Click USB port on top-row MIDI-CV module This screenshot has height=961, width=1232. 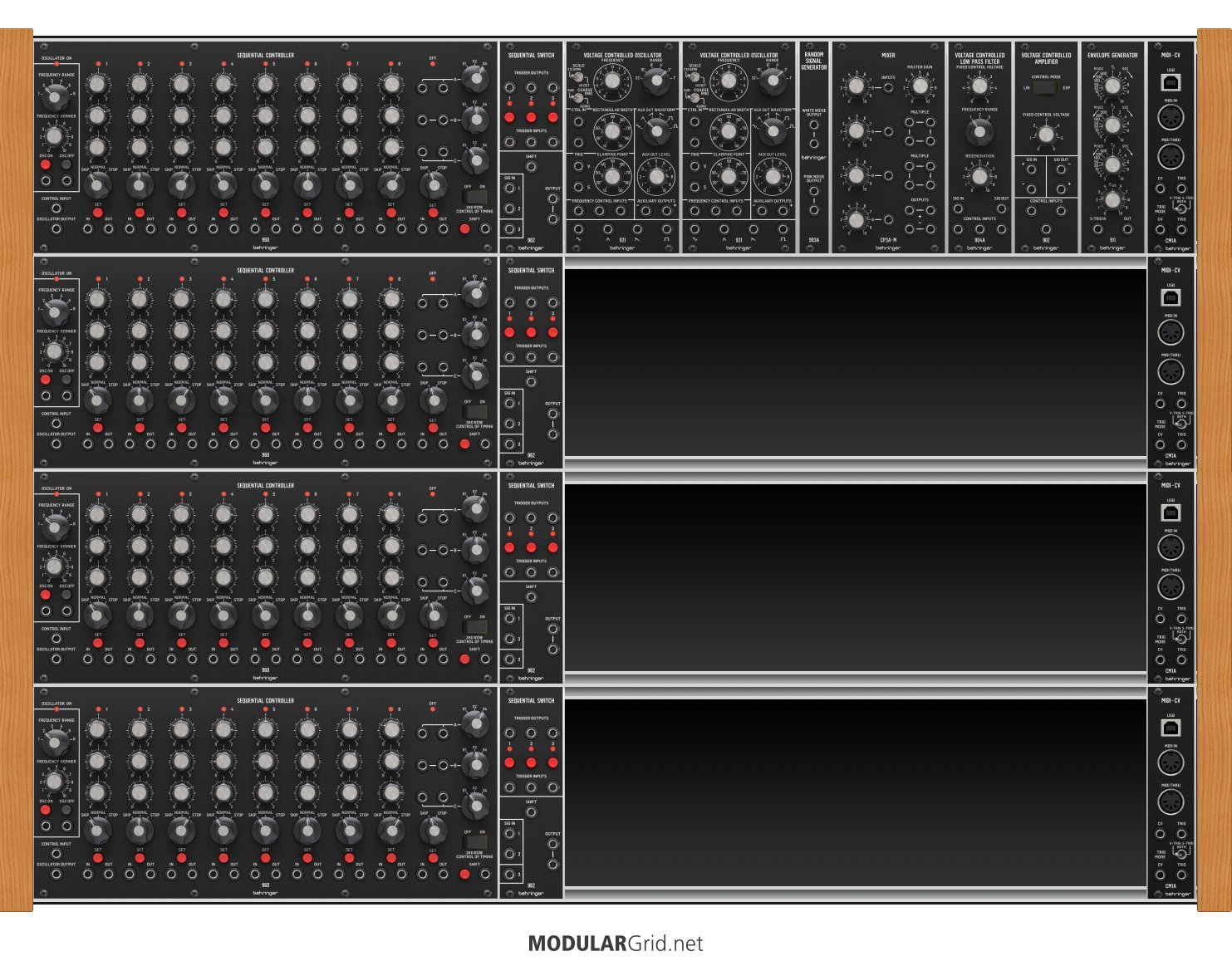(1171, 82)
